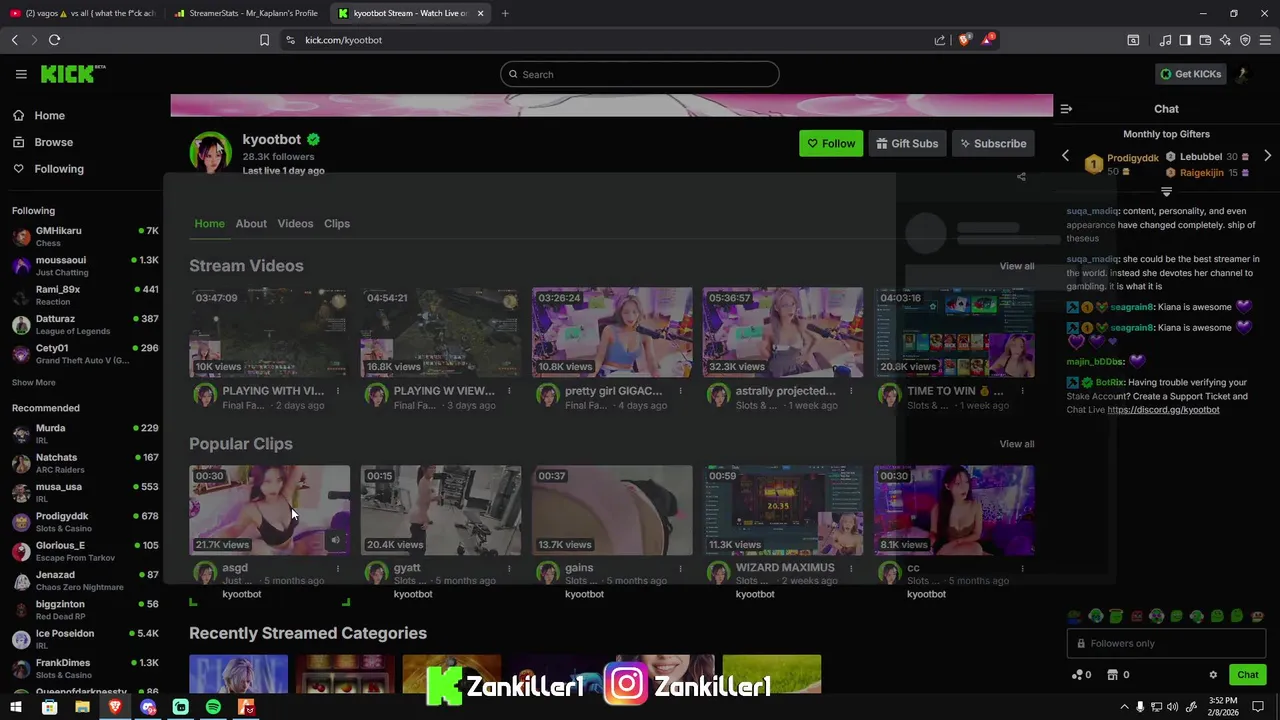Open options for PLAYING WITH VI... video

338,391
